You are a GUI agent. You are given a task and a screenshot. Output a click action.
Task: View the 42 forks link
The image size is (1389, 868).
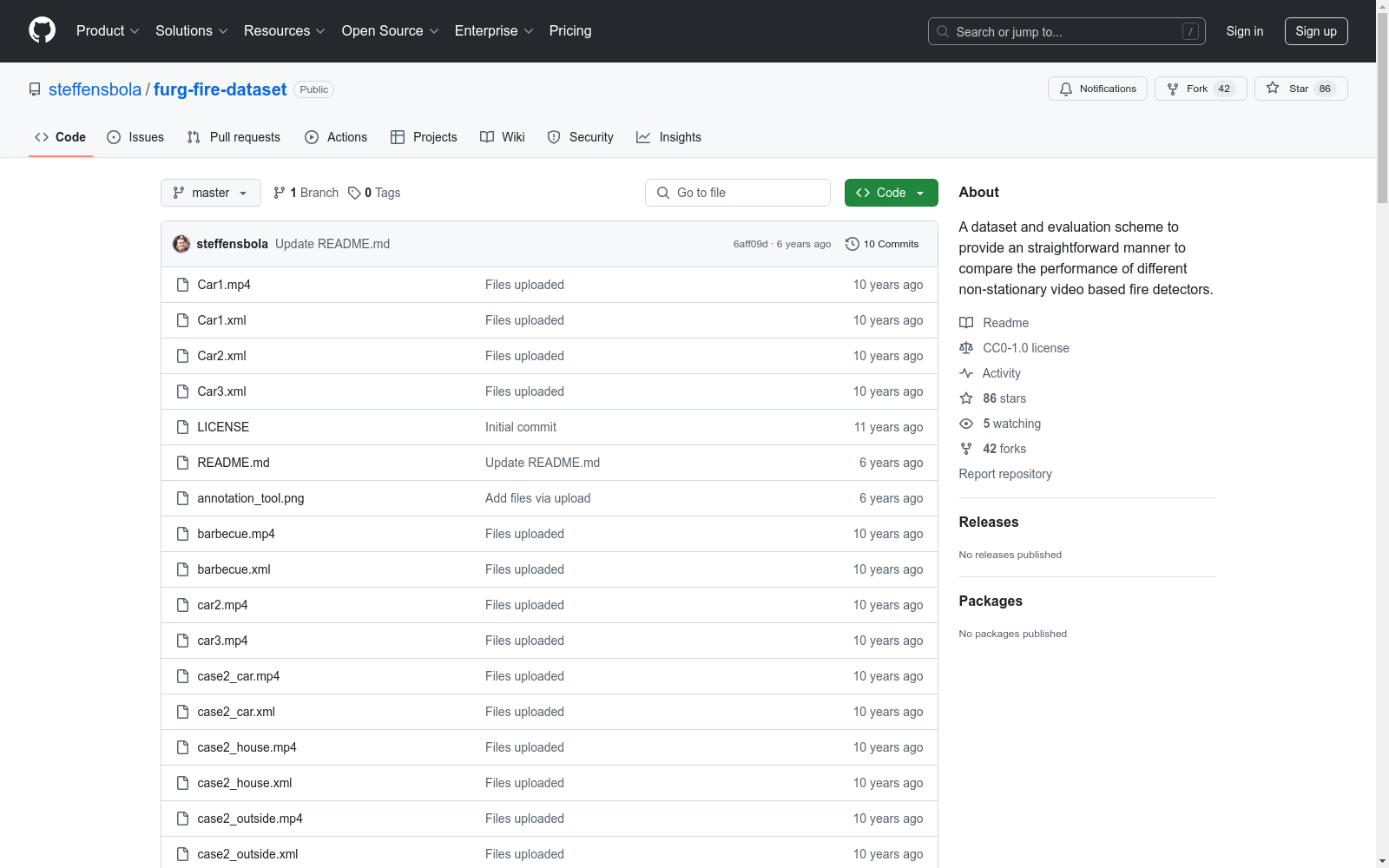993,449
